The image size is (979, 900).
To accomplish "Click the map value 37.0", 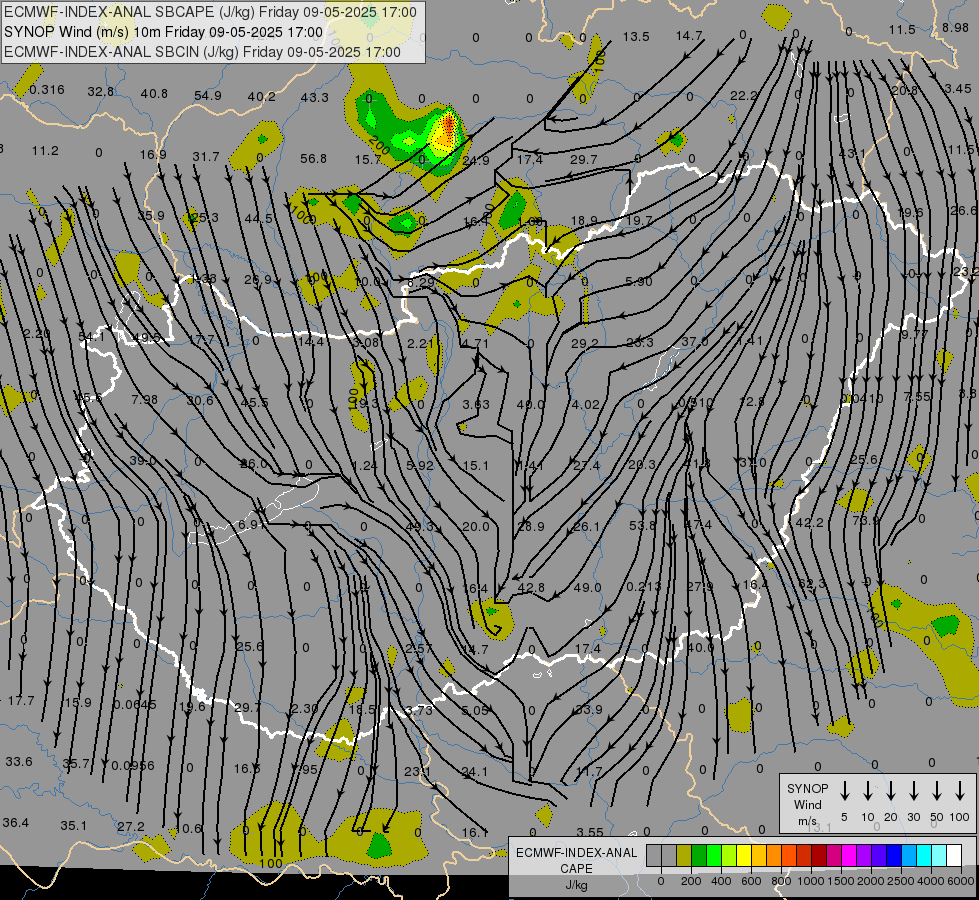I will pos(695,342).
